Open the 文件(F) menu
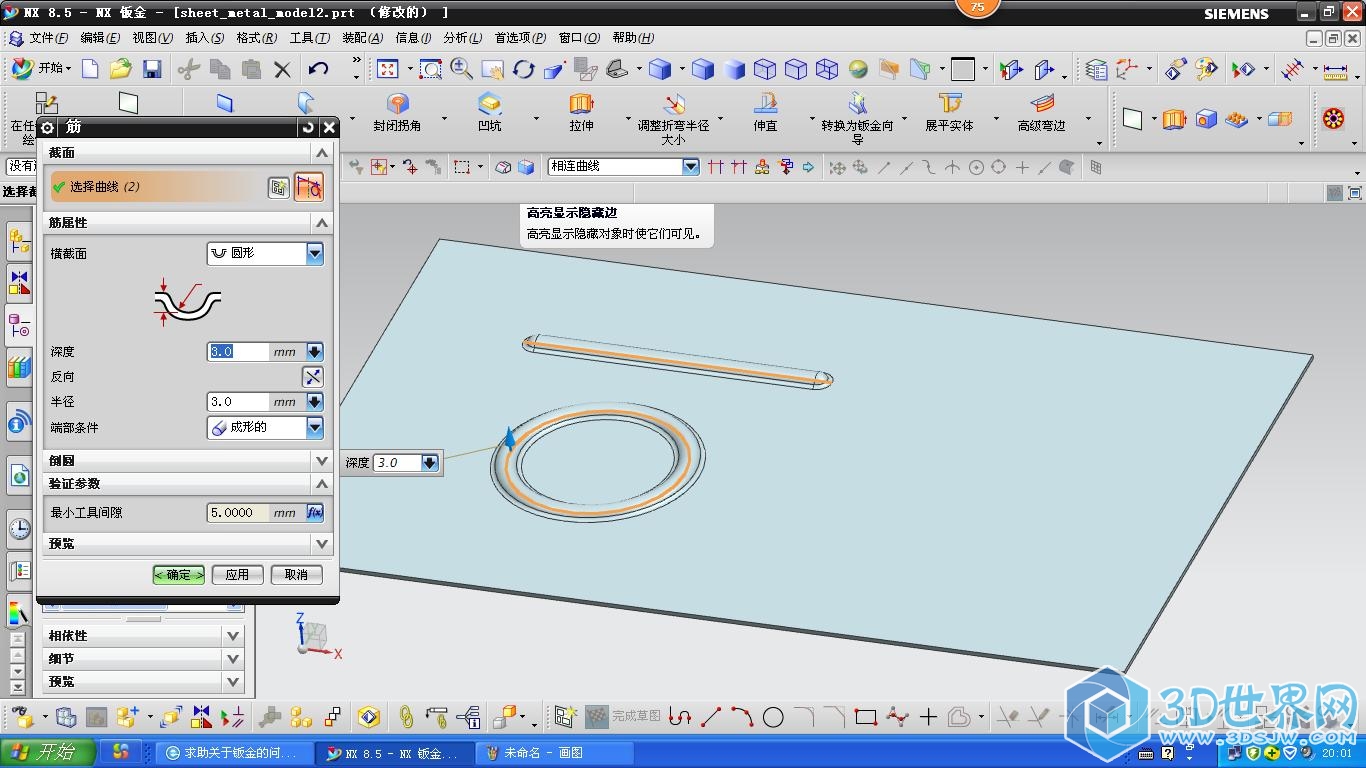 click(x=48, y=38)
